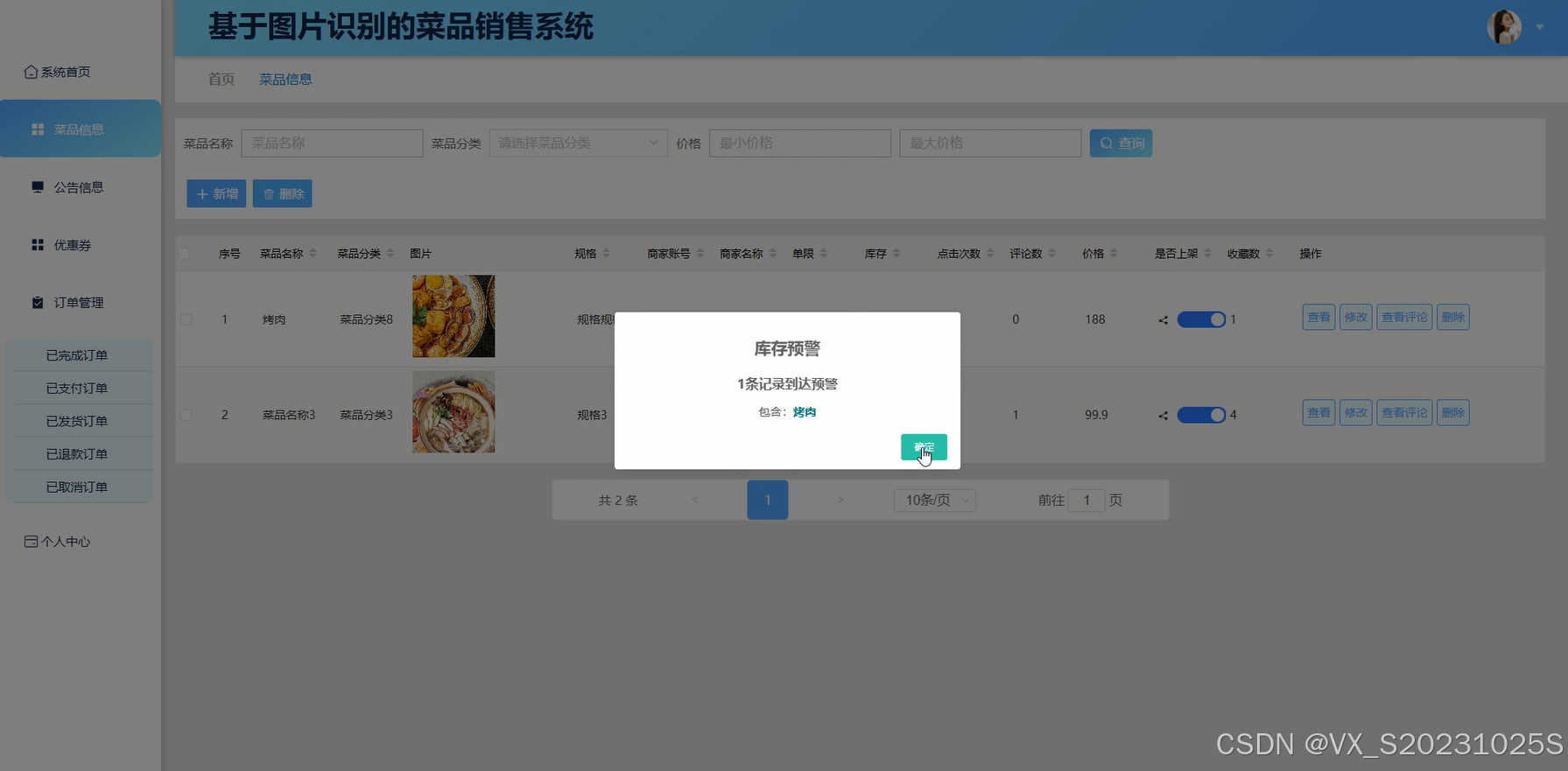The image size is (1568, 771).
Task: Select 优惠券 in sidebar menu
Action: (73, 245)
